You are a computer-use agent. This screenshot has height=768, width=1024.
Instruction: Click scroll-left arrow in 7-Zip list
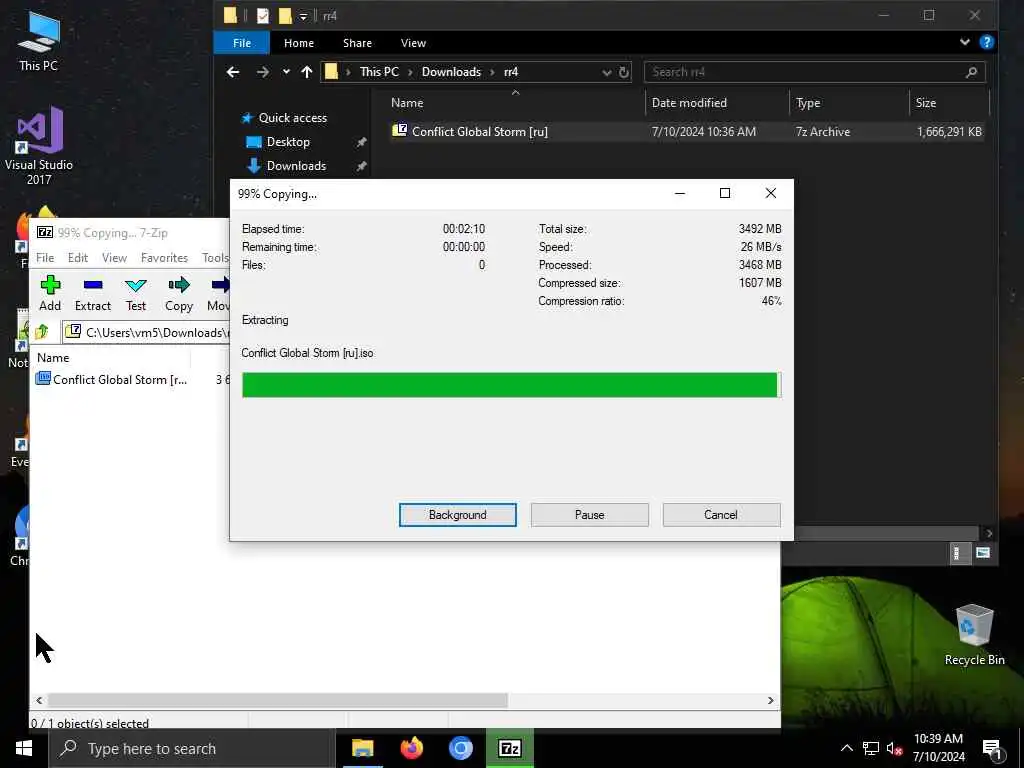tap(39, 700)
